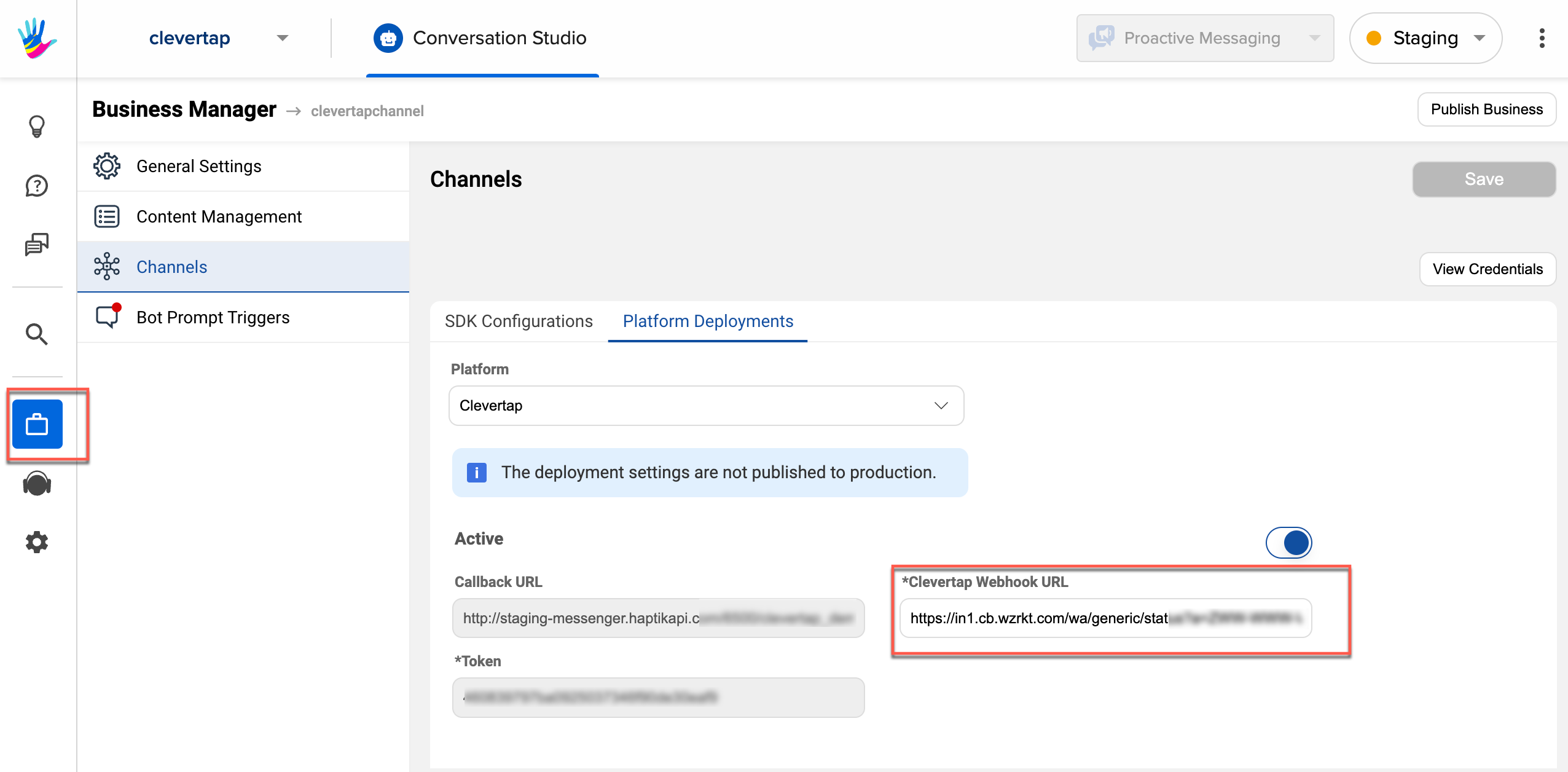Click the Callback URL field
Image resolution: width=1568 pixels, height=772 pixels.
coord(659,618)
